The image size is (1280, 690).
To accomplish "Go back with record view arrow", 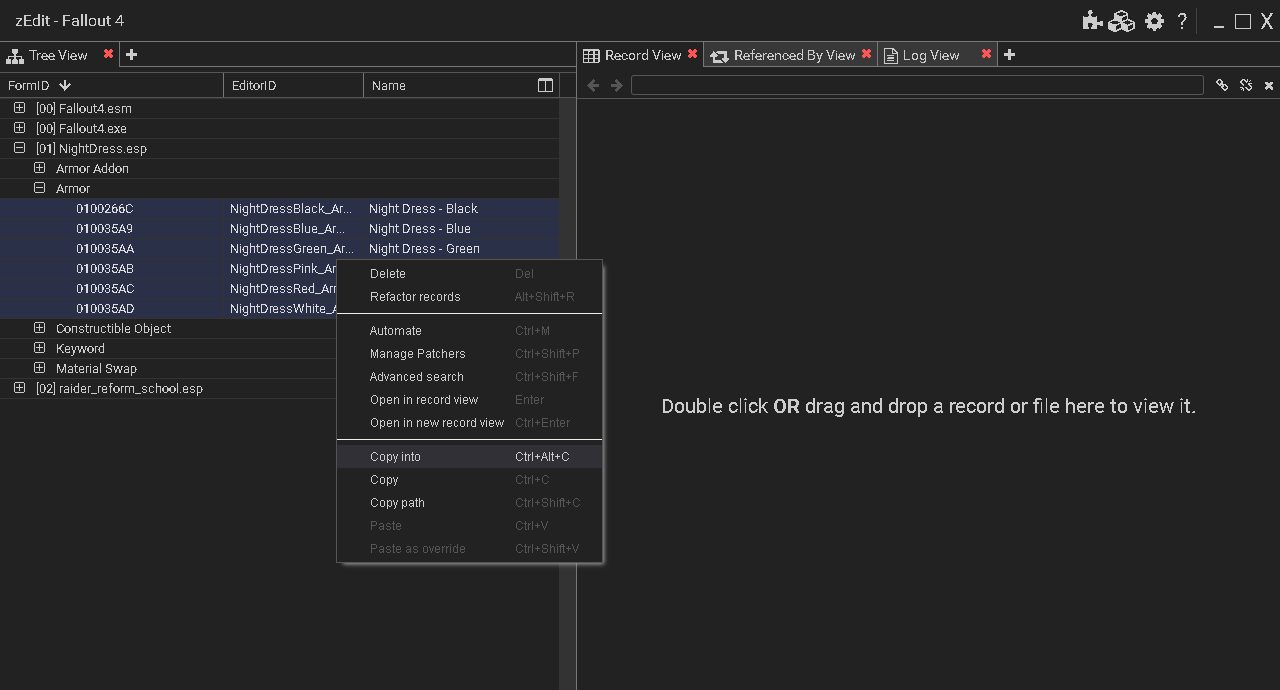I will [x=593, y=86].
